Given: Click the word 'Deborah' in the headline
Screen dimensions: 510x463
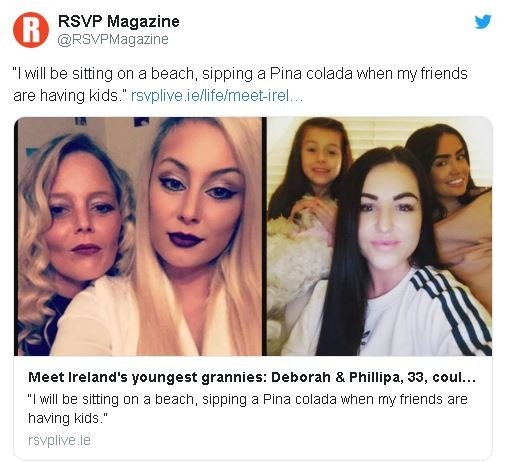Looking at the screenshot, I should tap(301, 377).
